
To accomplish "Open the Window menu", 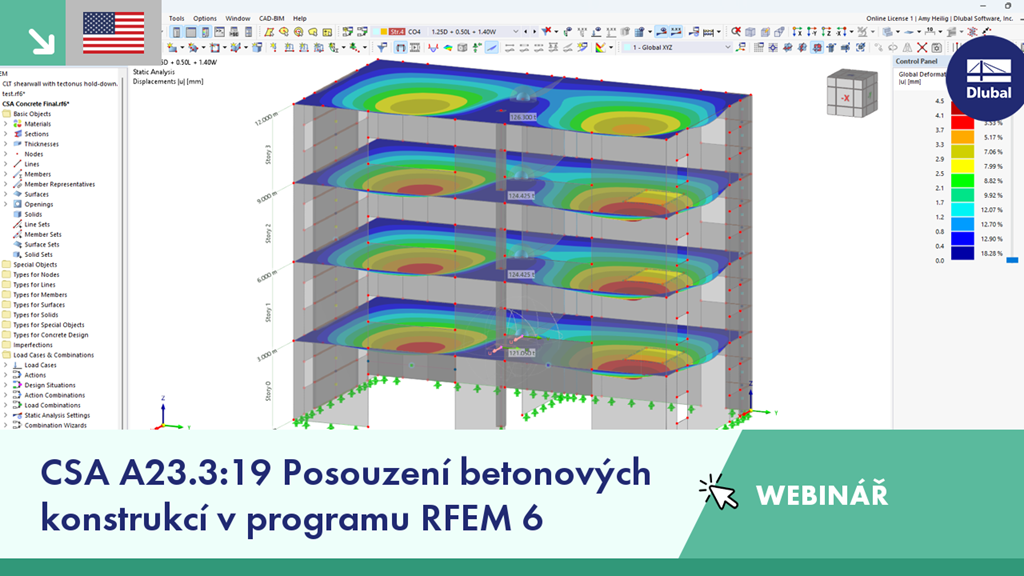I will coord(238,18).
